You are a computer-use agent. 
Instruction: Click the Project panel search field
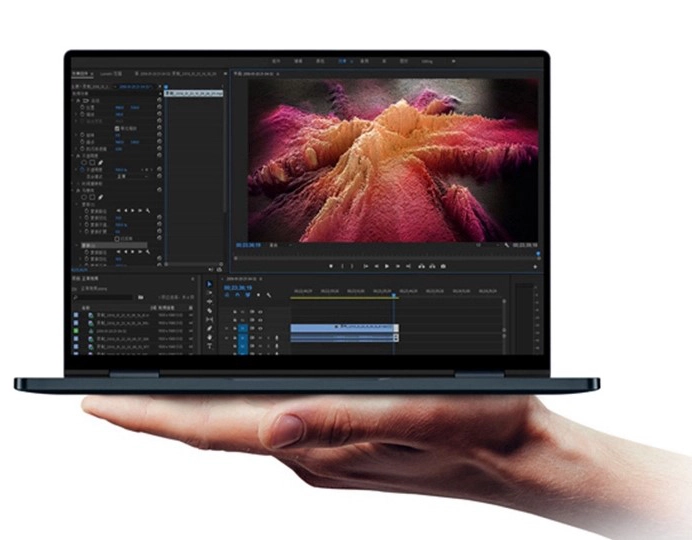[103, 297]
